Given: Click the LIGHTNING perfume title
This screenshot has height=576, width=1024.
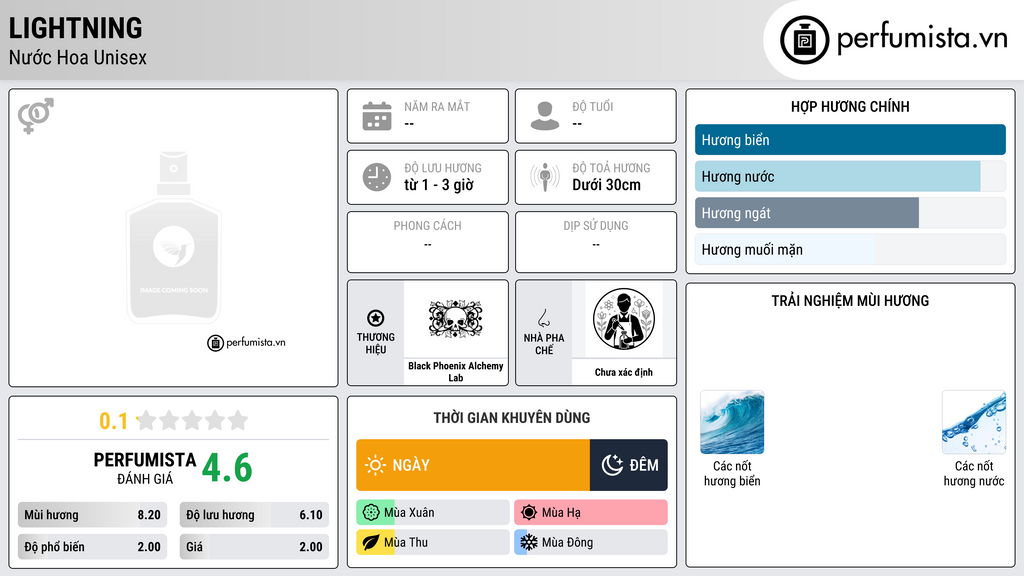Looking at the screenshot, I should pos(75,28).
